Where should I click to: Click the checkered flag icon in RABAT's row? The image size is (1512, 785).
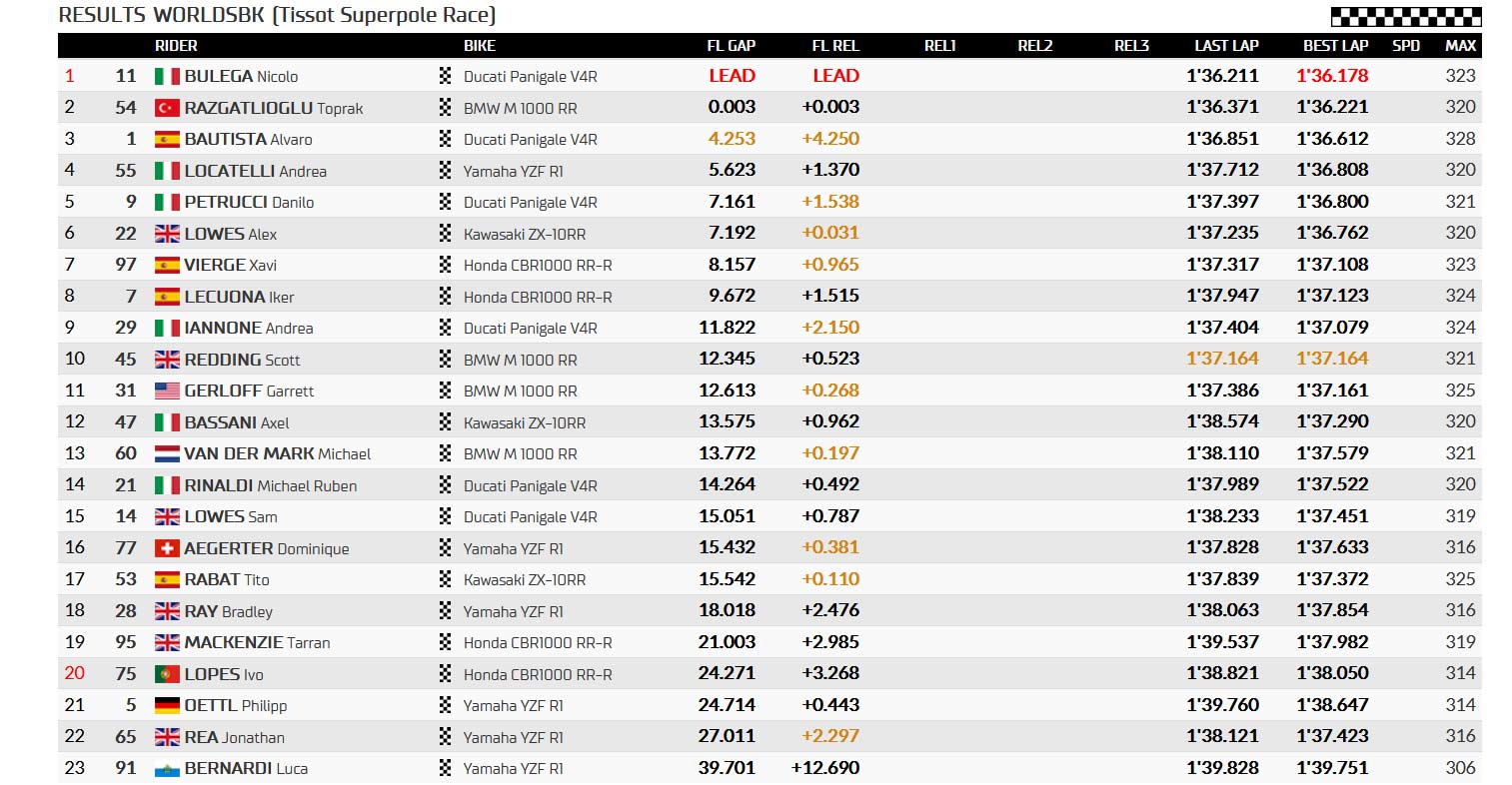(446, 579)
